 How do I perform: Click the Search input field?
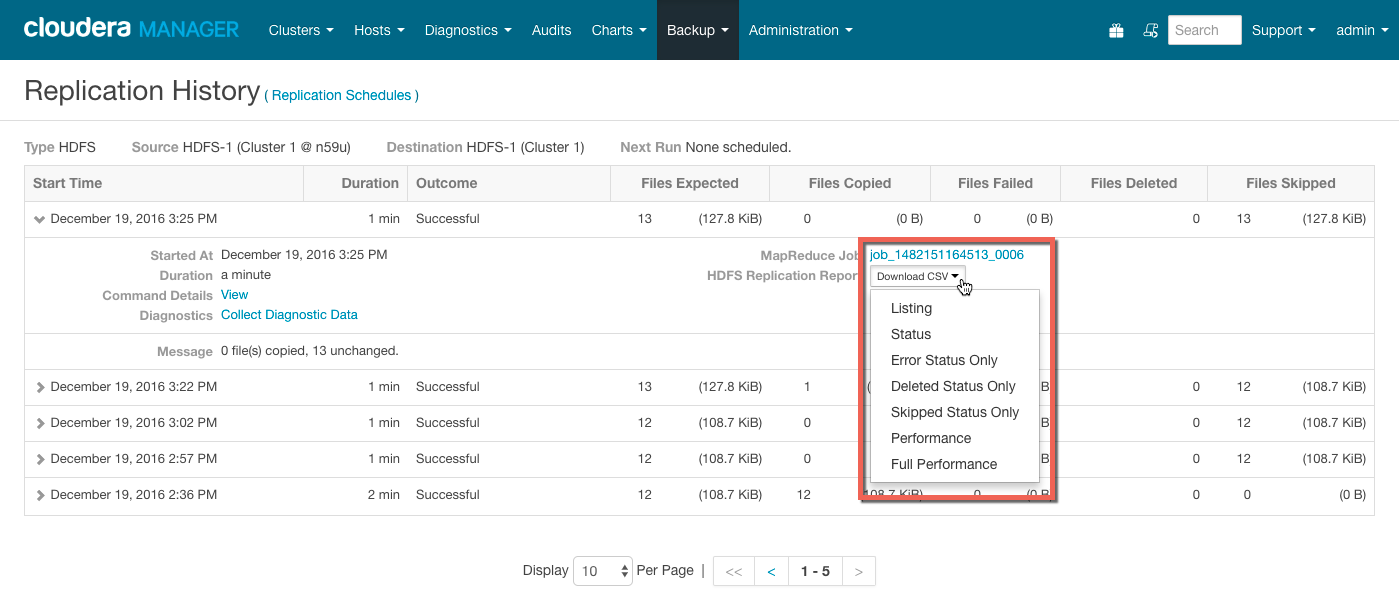[1204, 30]
